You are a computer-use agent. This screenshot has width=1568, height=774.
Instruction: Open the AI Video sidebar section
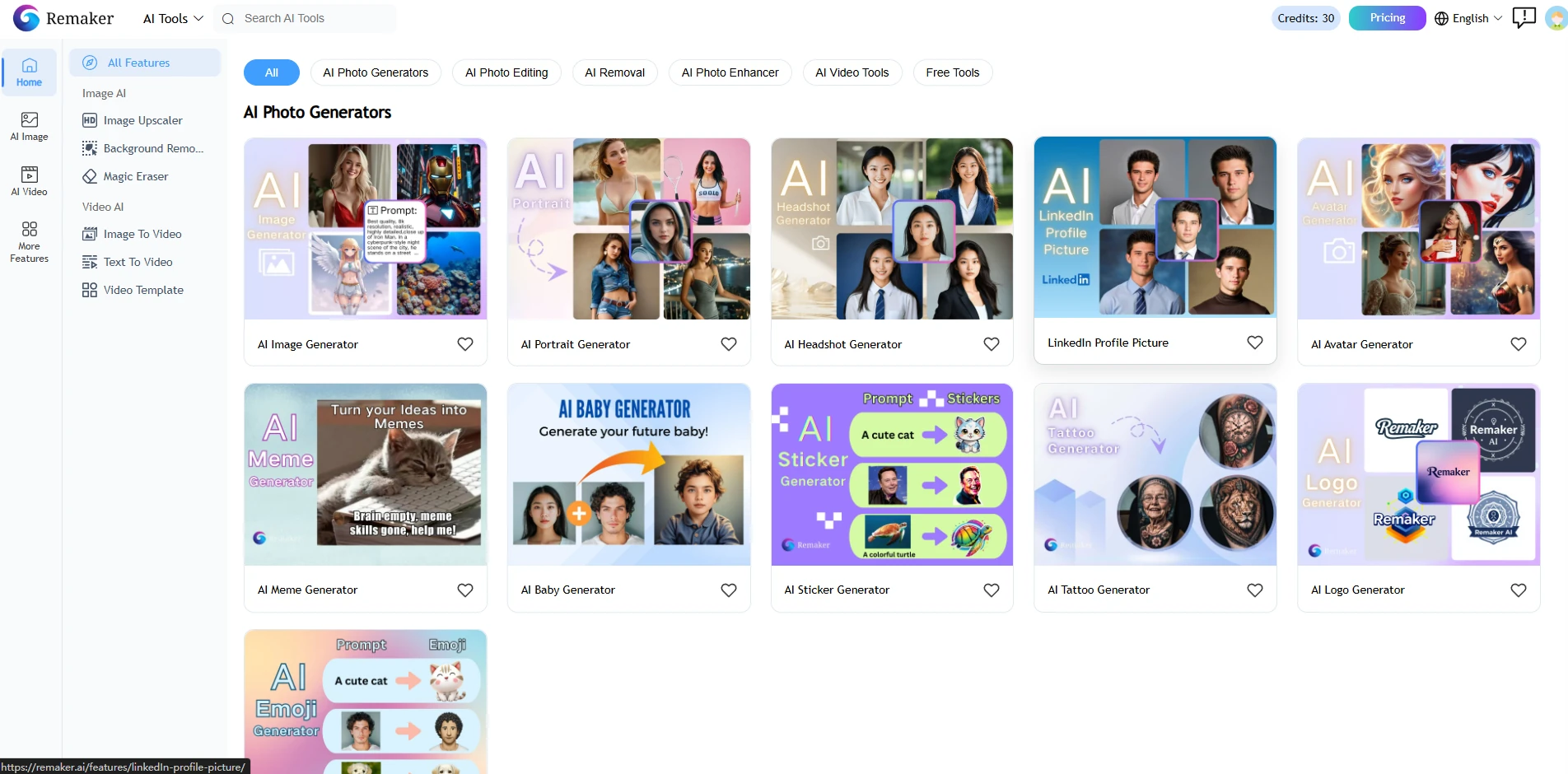pos(29,181)
